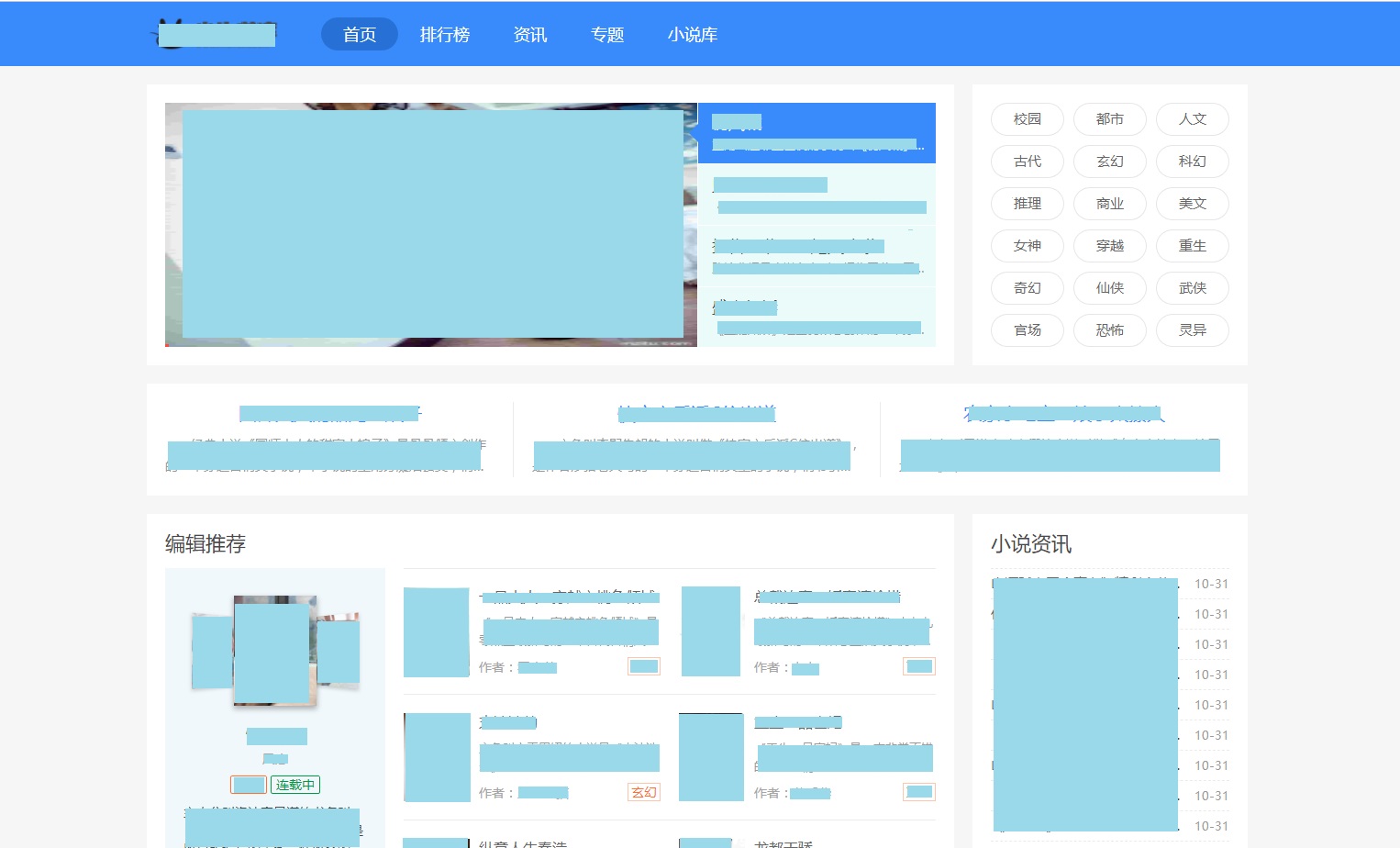Switch to the 排行榜 tab
Viewport: 1400px width, 848px height.
click(444, 34)
